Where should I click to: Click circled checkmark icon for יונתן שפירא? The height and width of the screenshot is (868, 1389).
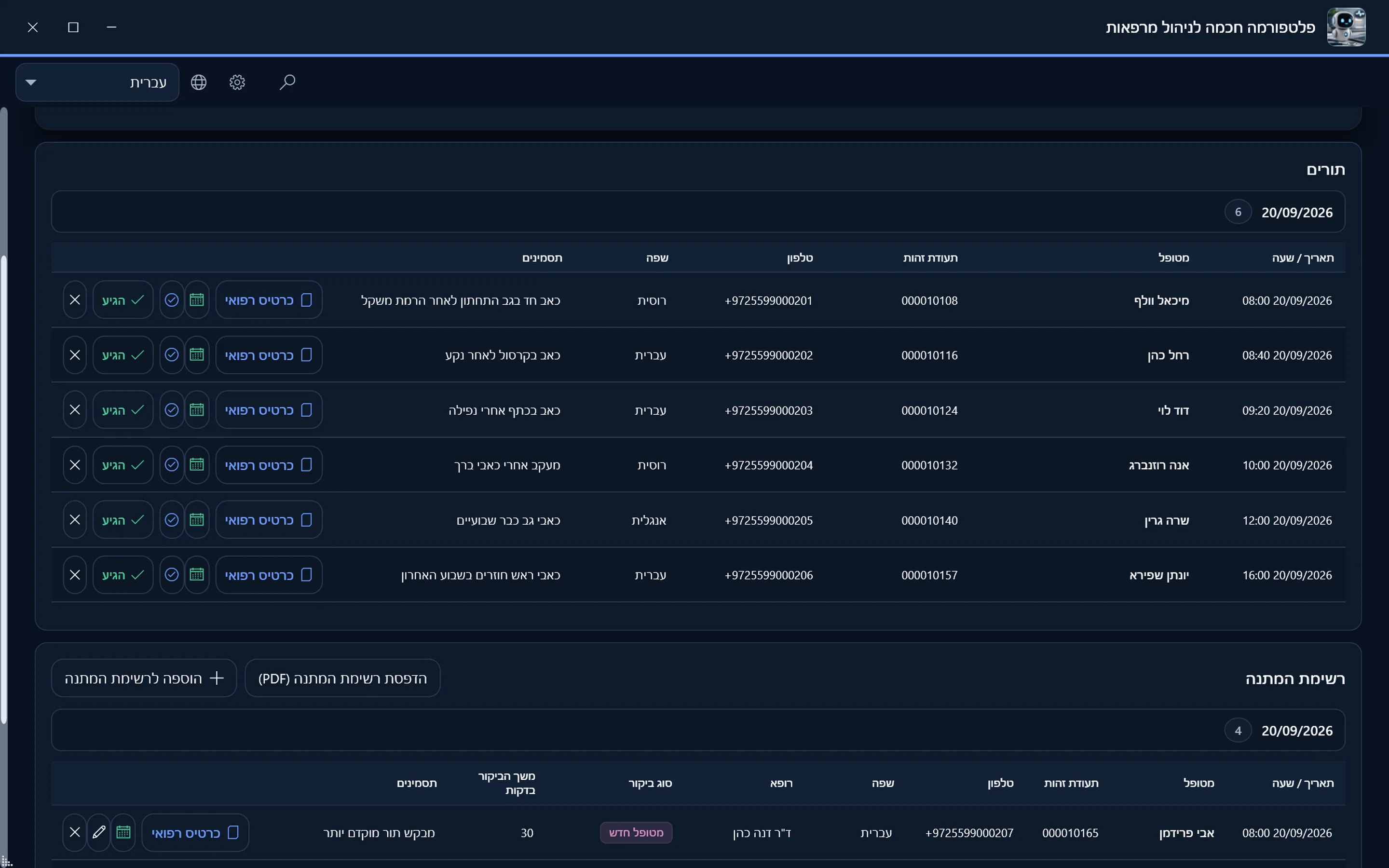coord(172,575)
